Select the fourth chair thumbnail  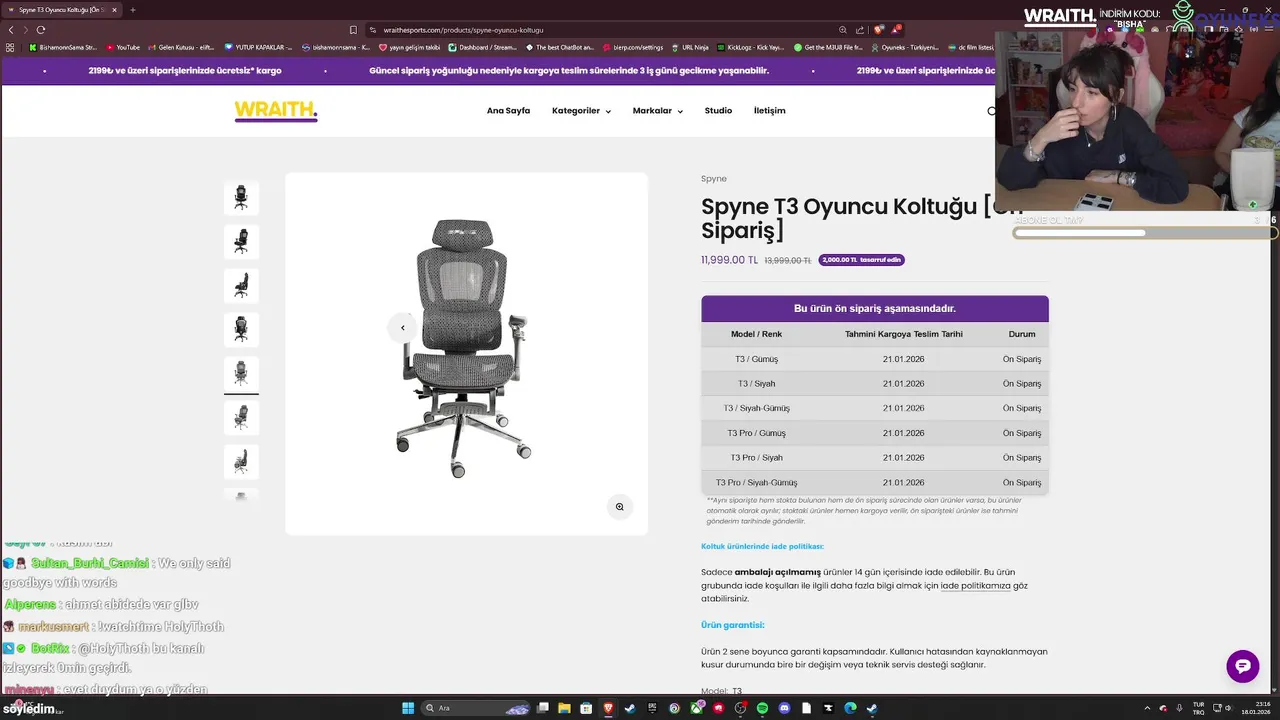(x=241, y=330)
